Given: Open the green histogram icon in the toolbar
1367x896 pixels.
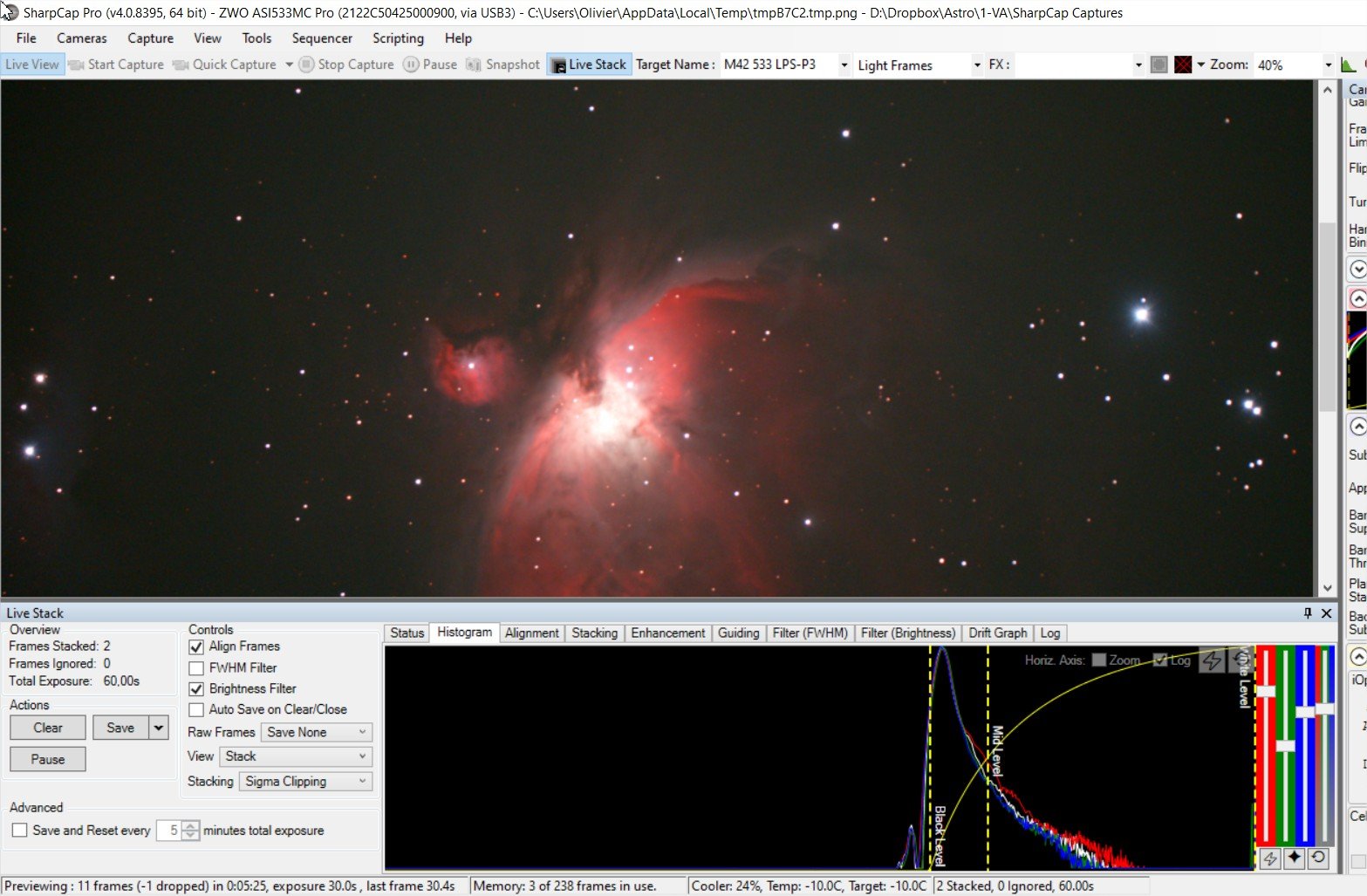Looking at the screenshot, I should click(1348, 65).
